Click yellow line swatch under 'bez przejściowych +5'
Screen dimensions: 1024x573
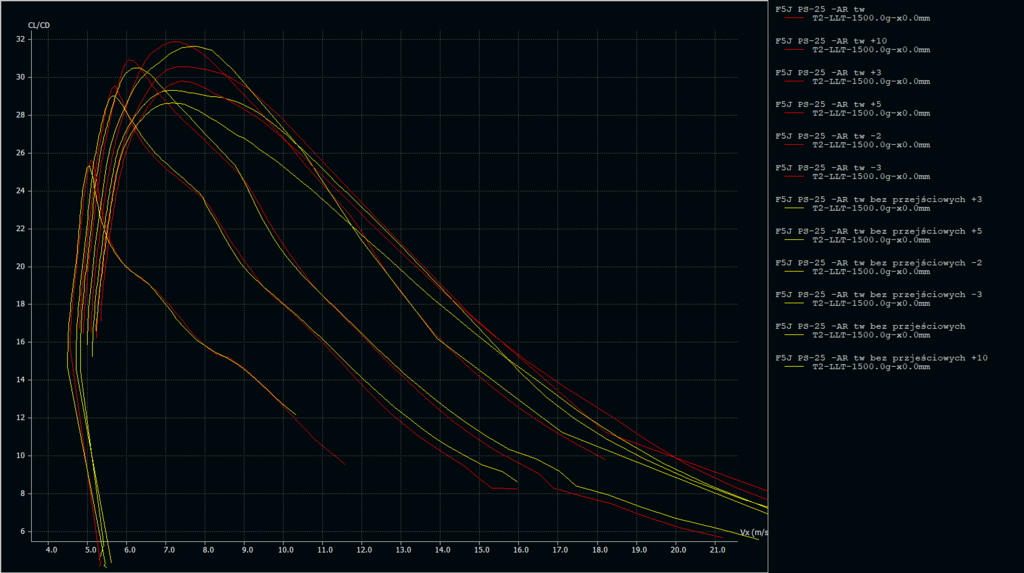click(795, 240)
